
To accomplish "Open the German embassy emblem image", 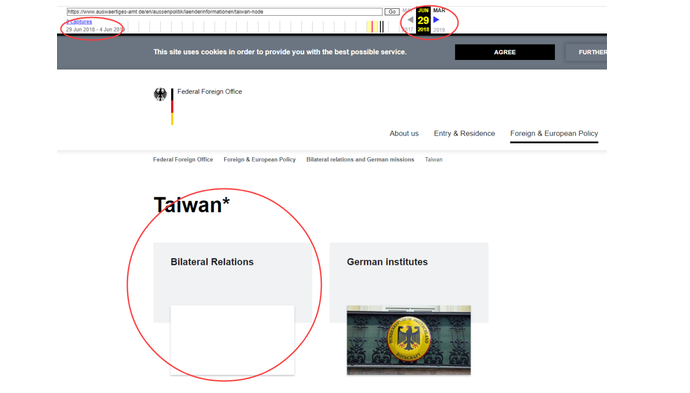I will click(408, 340).
